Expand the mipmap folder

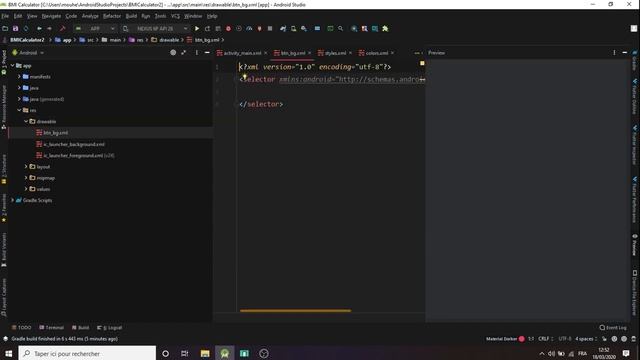point(26,178)
